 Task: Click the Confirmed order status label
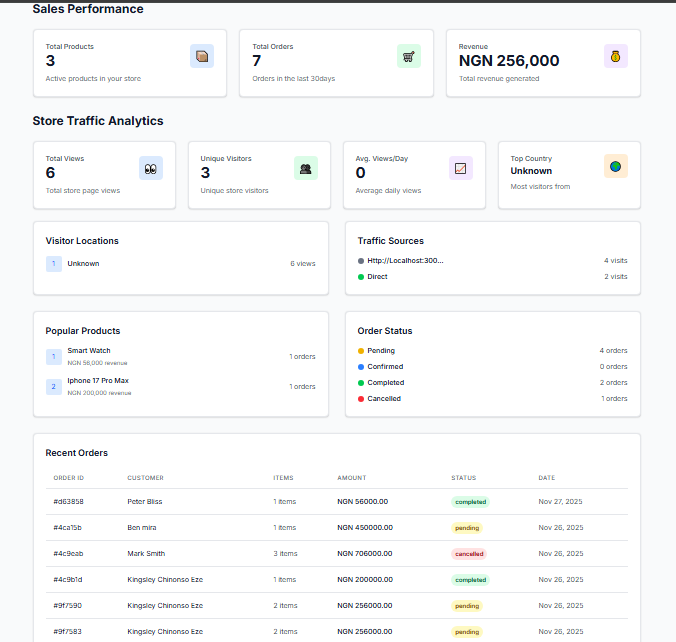(385, 366)
